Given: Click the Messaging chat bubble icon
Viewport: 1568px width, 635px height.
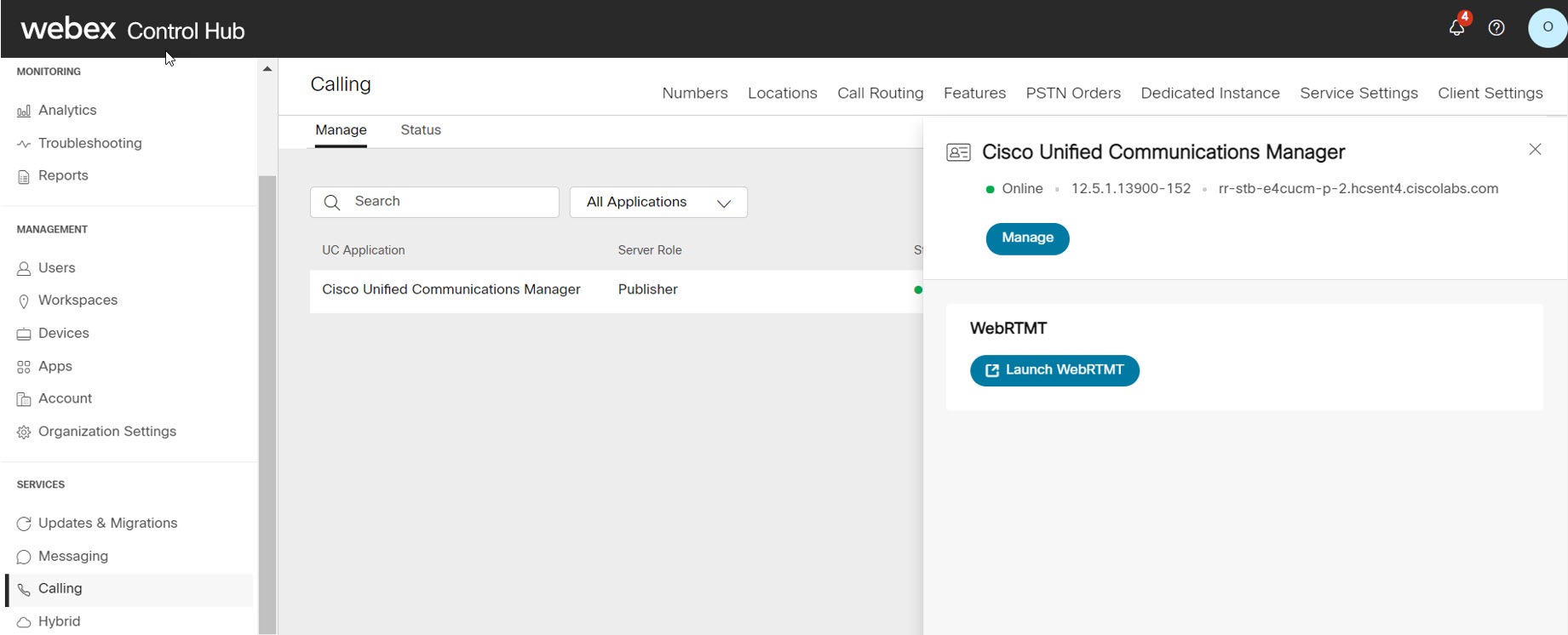Looking at the screenshot, I should point(24,557).
